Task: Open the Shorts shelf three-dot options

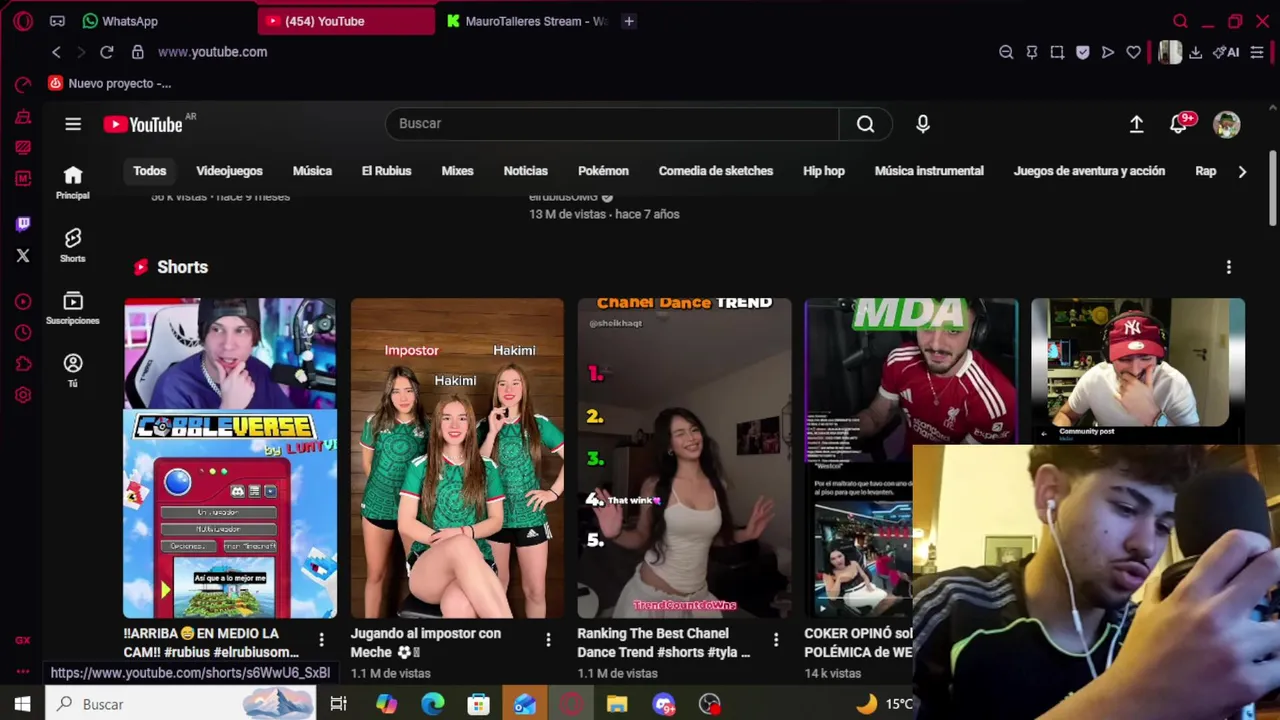Action: [1229, 267]
